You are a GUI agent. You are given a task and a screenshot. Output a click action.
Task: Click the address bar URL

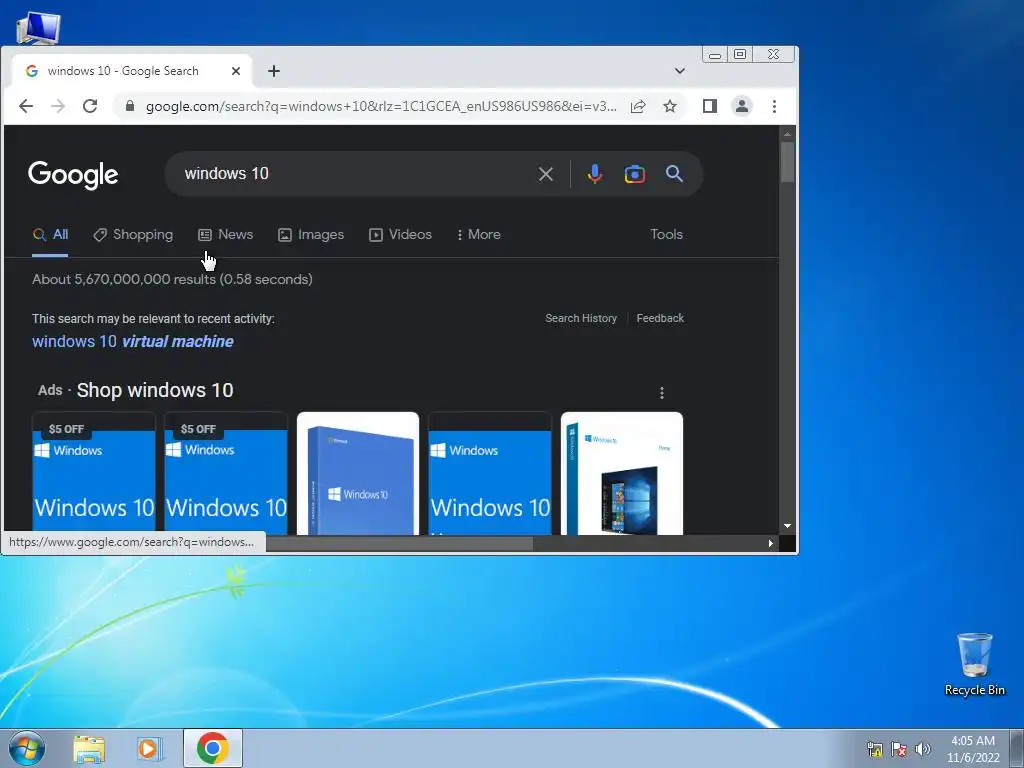(x=381, y=106)
